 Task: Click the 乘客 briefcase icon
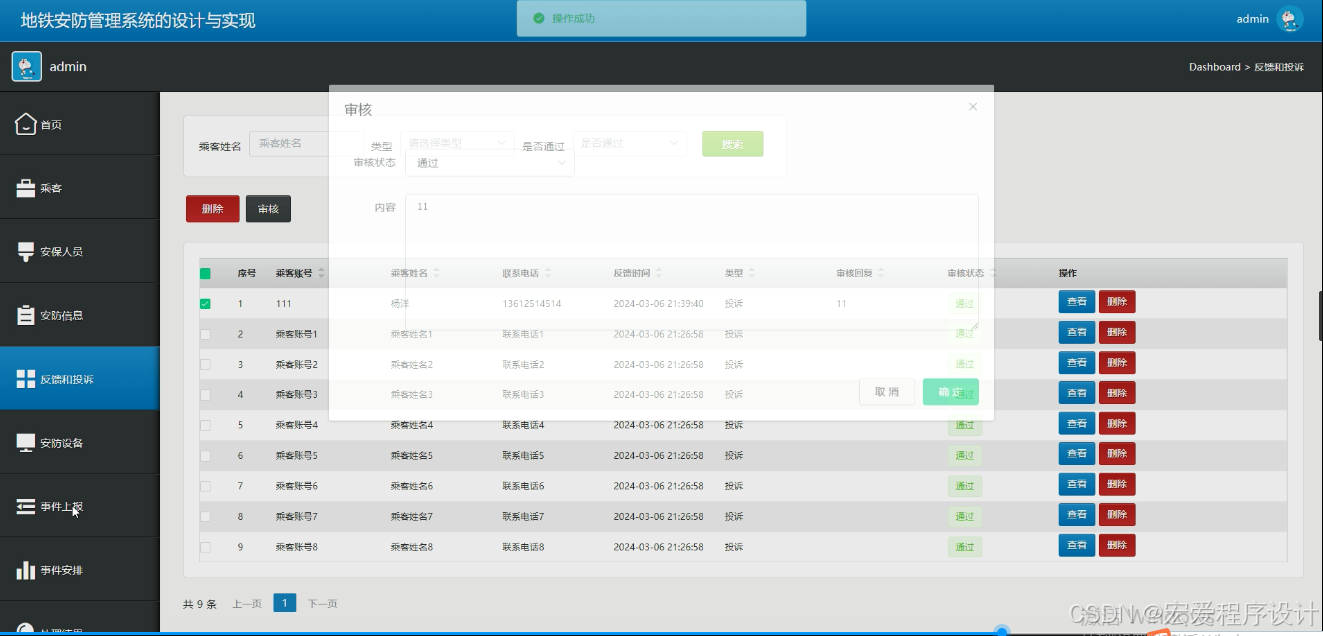[x=26, y=188]
